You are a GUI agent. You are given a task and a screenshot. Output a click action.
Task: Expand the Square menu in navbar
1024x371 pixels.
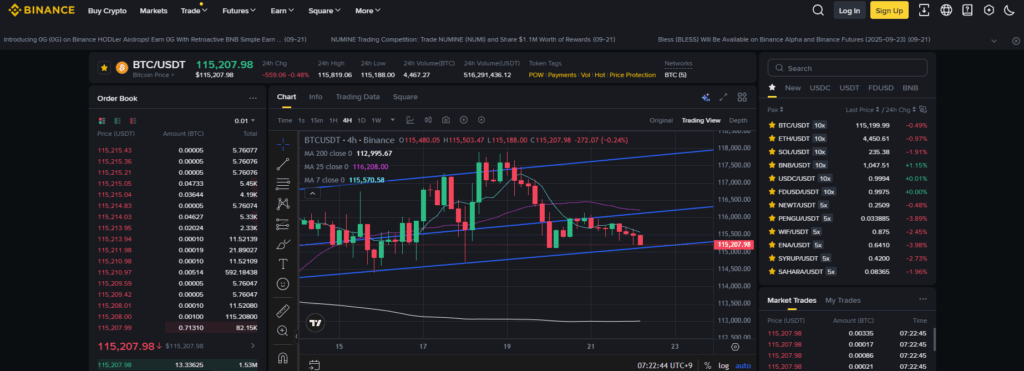[325, 10]
